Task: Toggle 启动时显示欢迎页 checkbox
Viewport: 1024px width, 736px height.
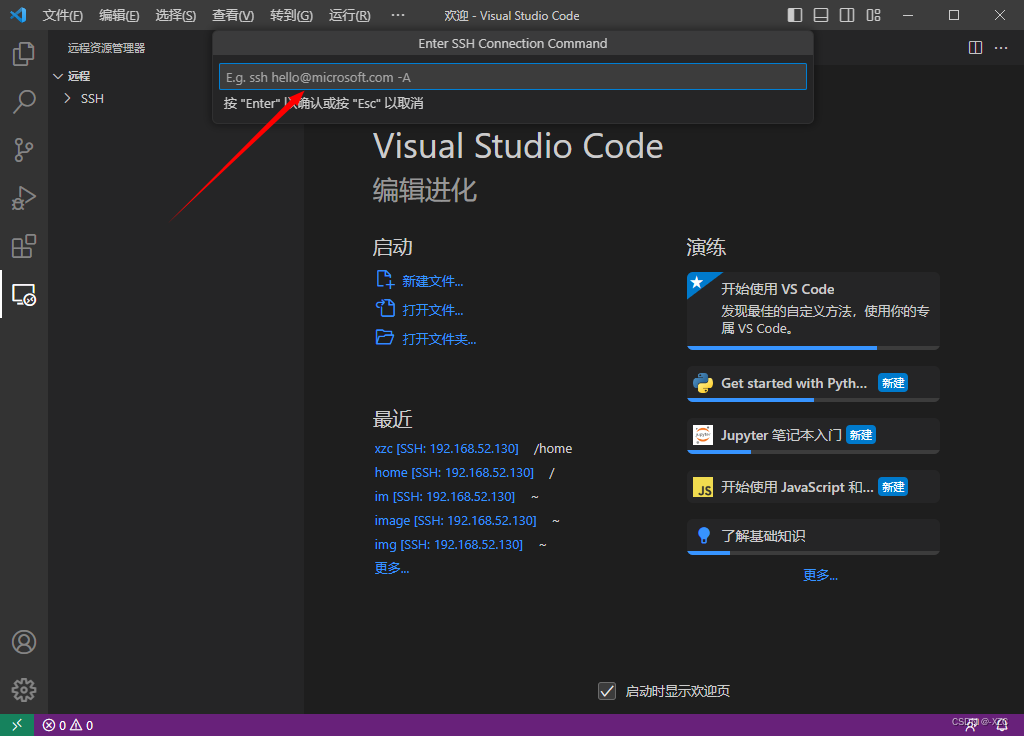Action: (607, 690)
